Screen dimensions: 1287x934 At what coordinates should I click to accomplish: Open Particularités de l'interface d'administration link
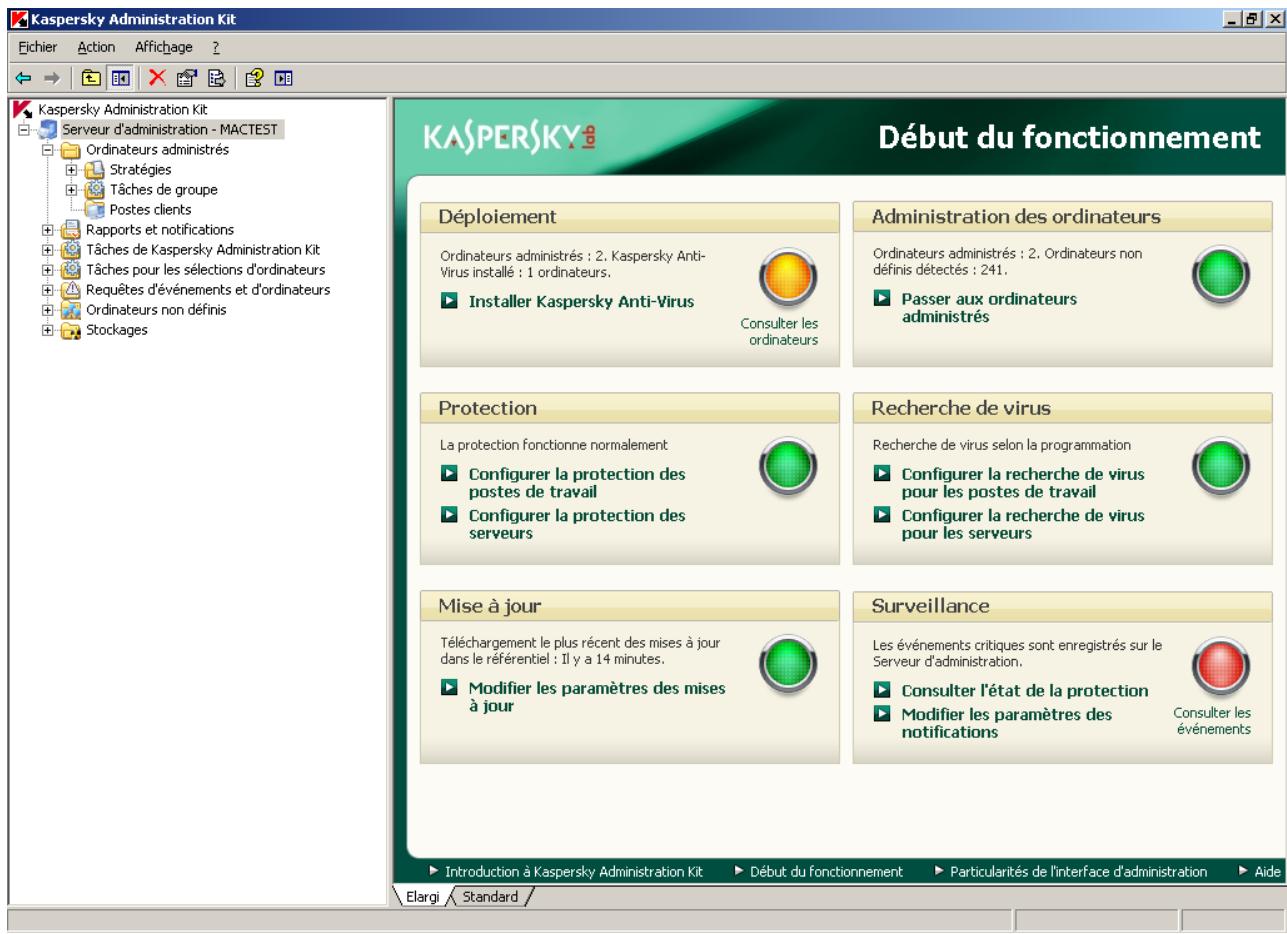(1079, 872)
